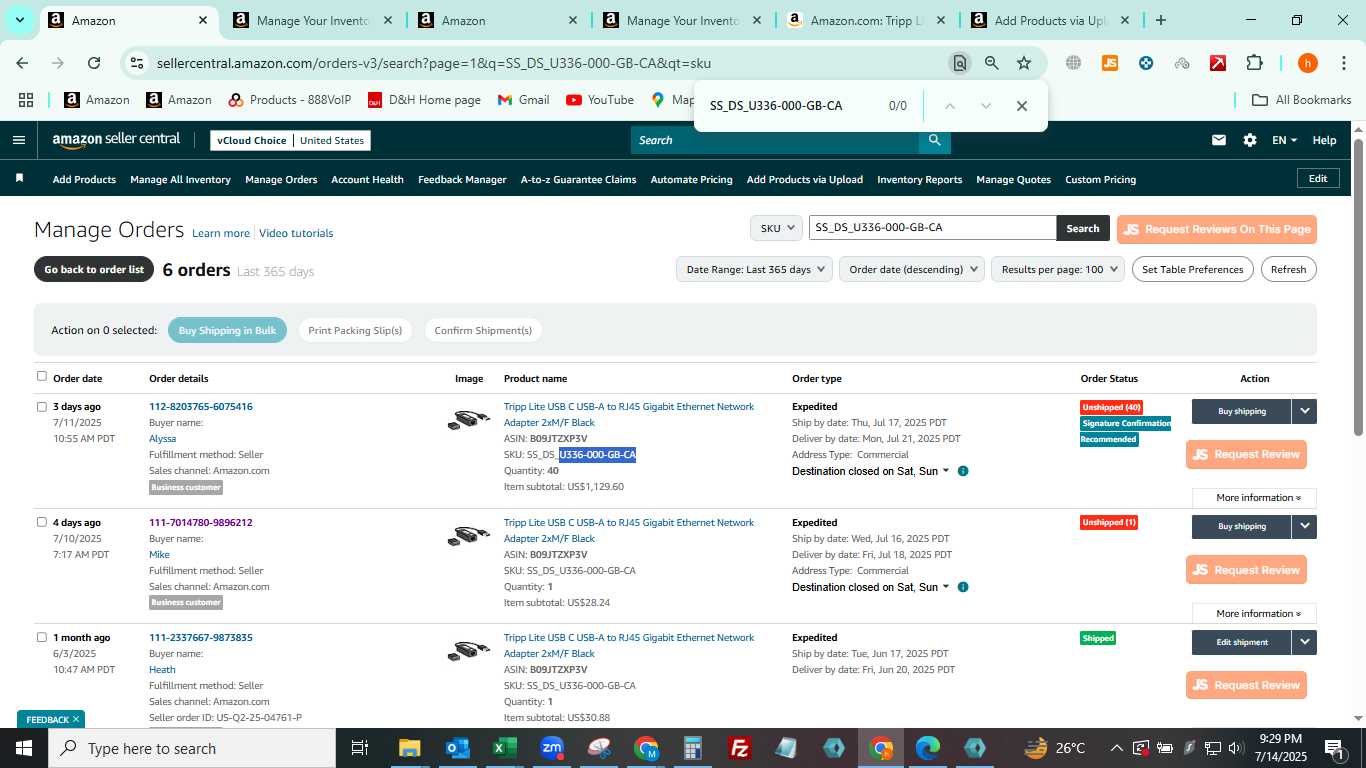Click Request Review for Heath's order
The image size is (1366, 768).
click(x=1246, y=685)
